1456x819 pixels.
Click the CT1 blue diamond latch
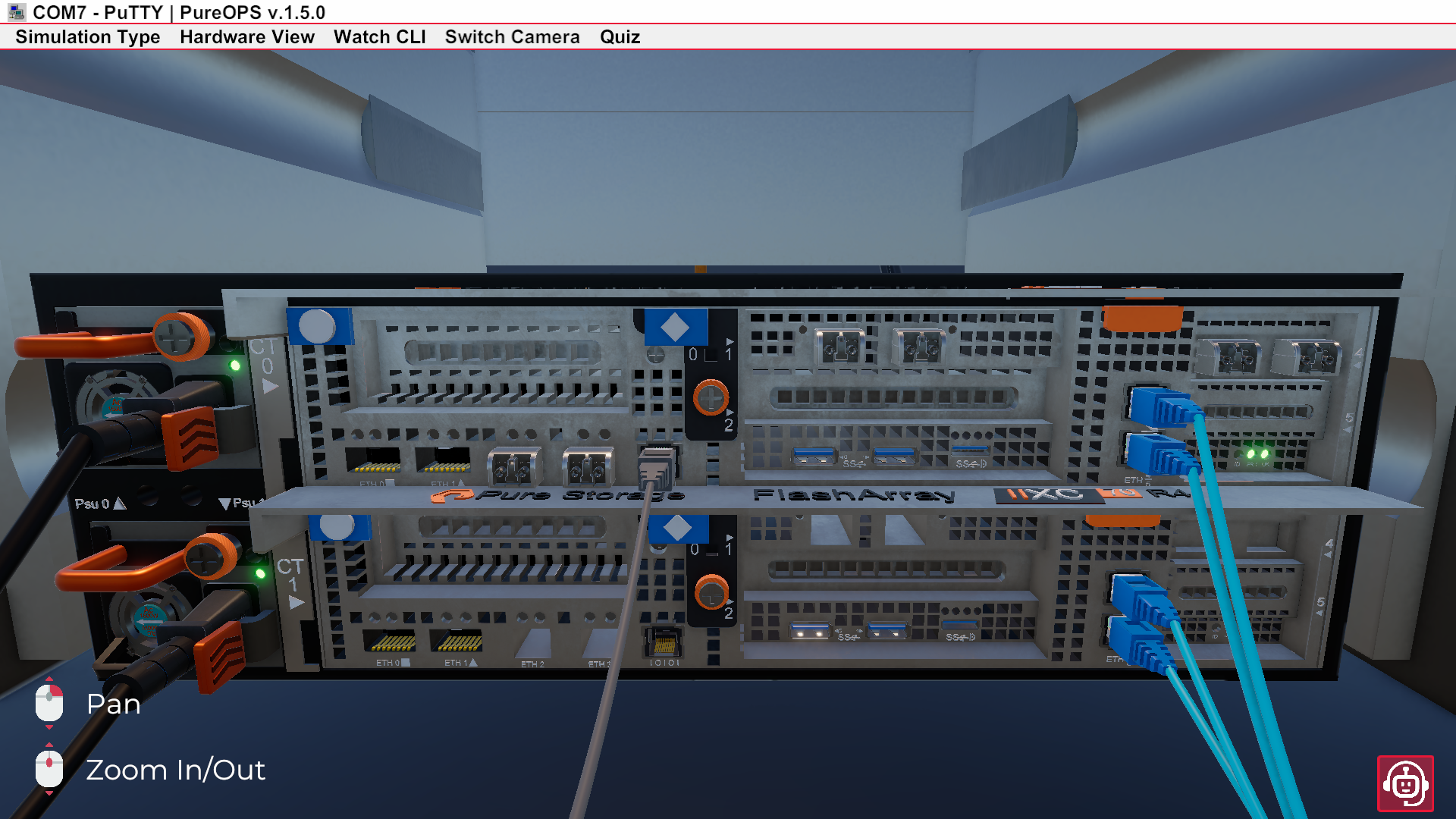(677, 528)
